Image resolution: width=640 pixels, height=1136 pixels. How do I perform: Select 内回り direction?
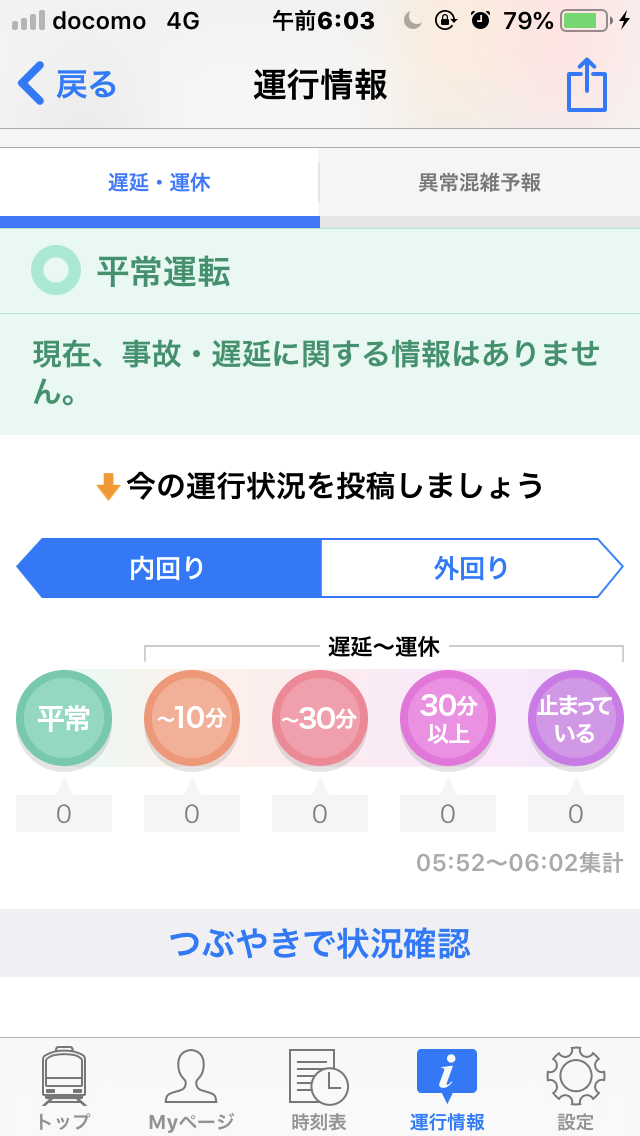tap(168, 568)
